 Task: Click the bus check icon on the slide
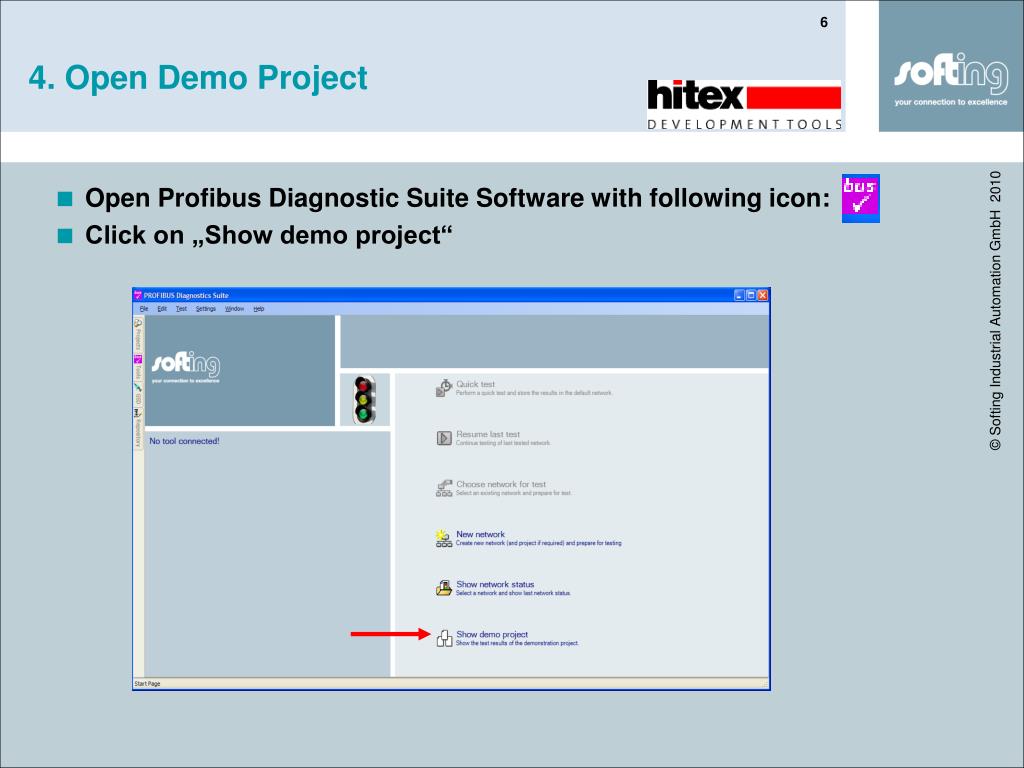click(x=861, y=199)
